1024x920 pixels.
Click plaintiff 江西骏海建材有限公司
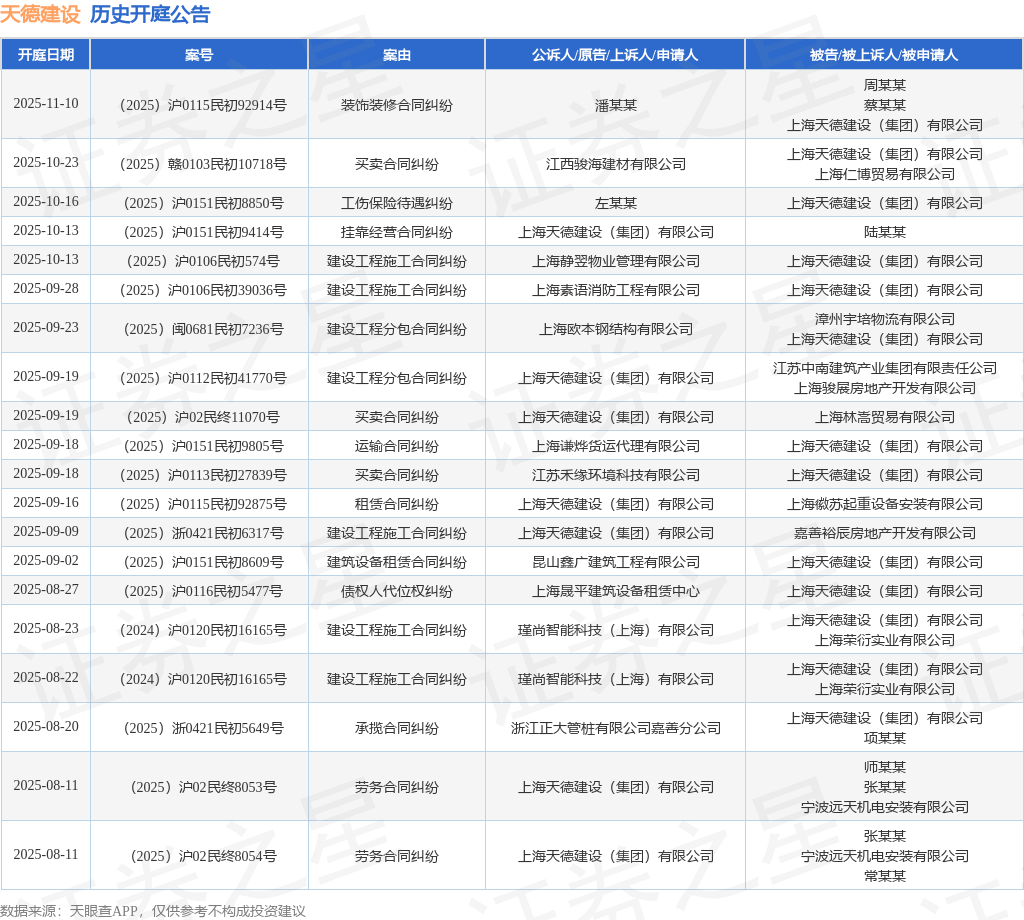pos(615,164)
